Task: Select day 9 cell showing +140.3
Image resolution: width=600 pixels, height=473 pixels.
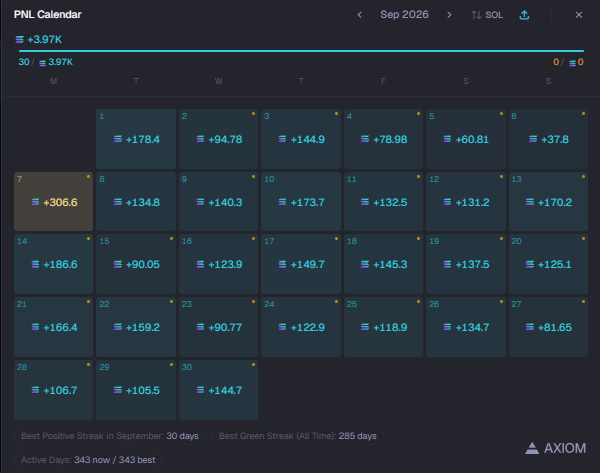Action: [218, 202]
